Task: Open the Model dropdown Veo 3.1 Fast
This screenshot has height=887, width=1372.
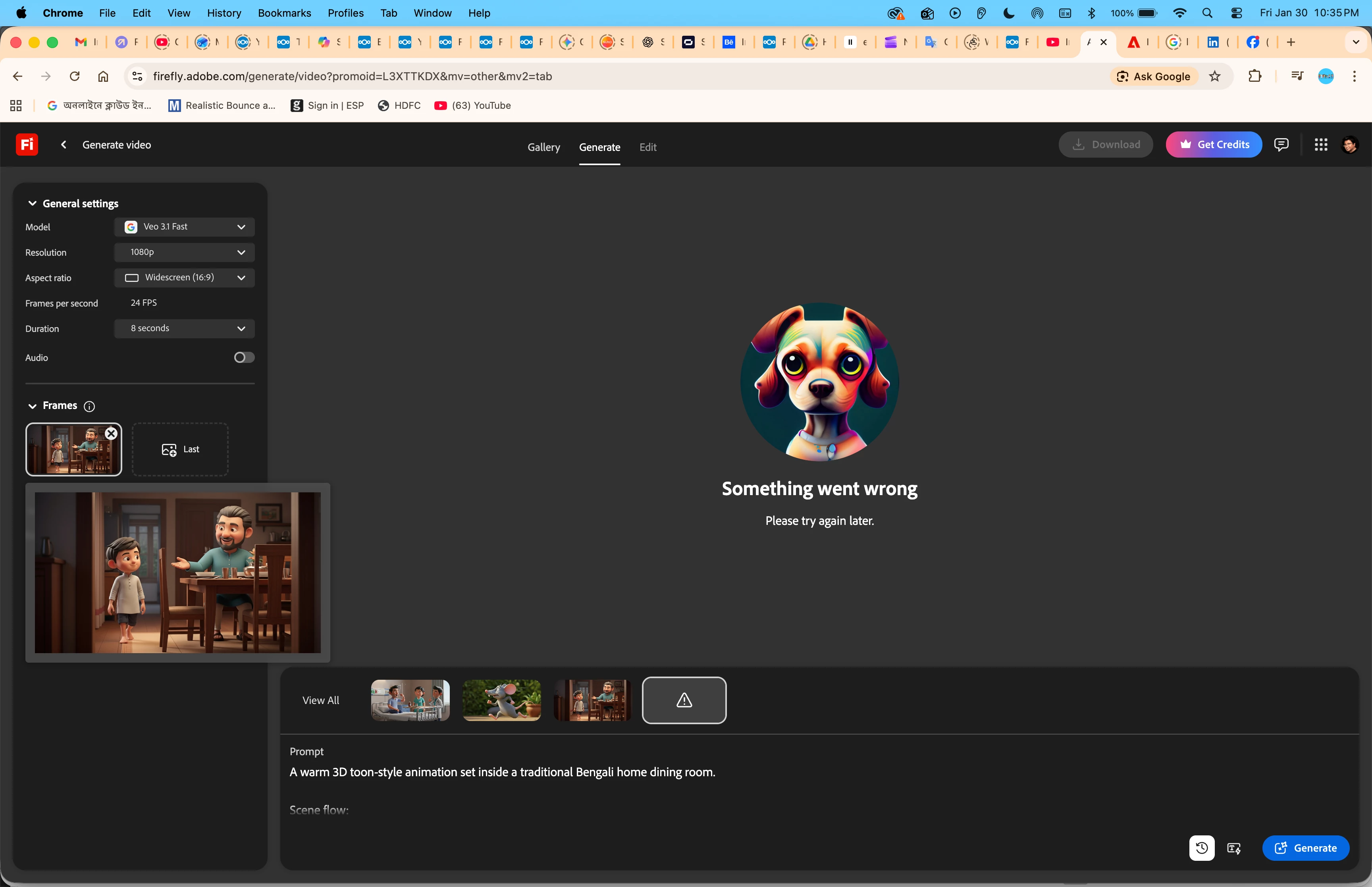Action: click(x=184, y=227)
